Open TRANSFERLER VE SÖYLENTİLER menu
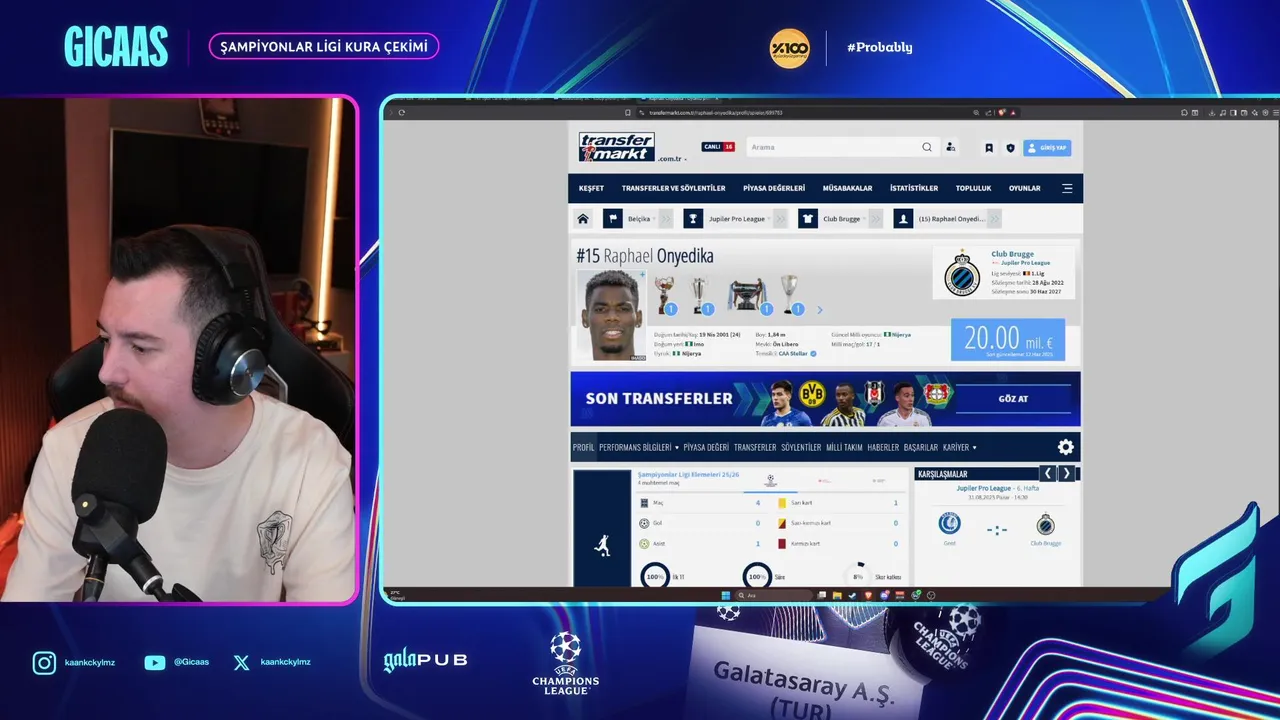The width and height of the screenshot is (1280, 720). (673, 188)
